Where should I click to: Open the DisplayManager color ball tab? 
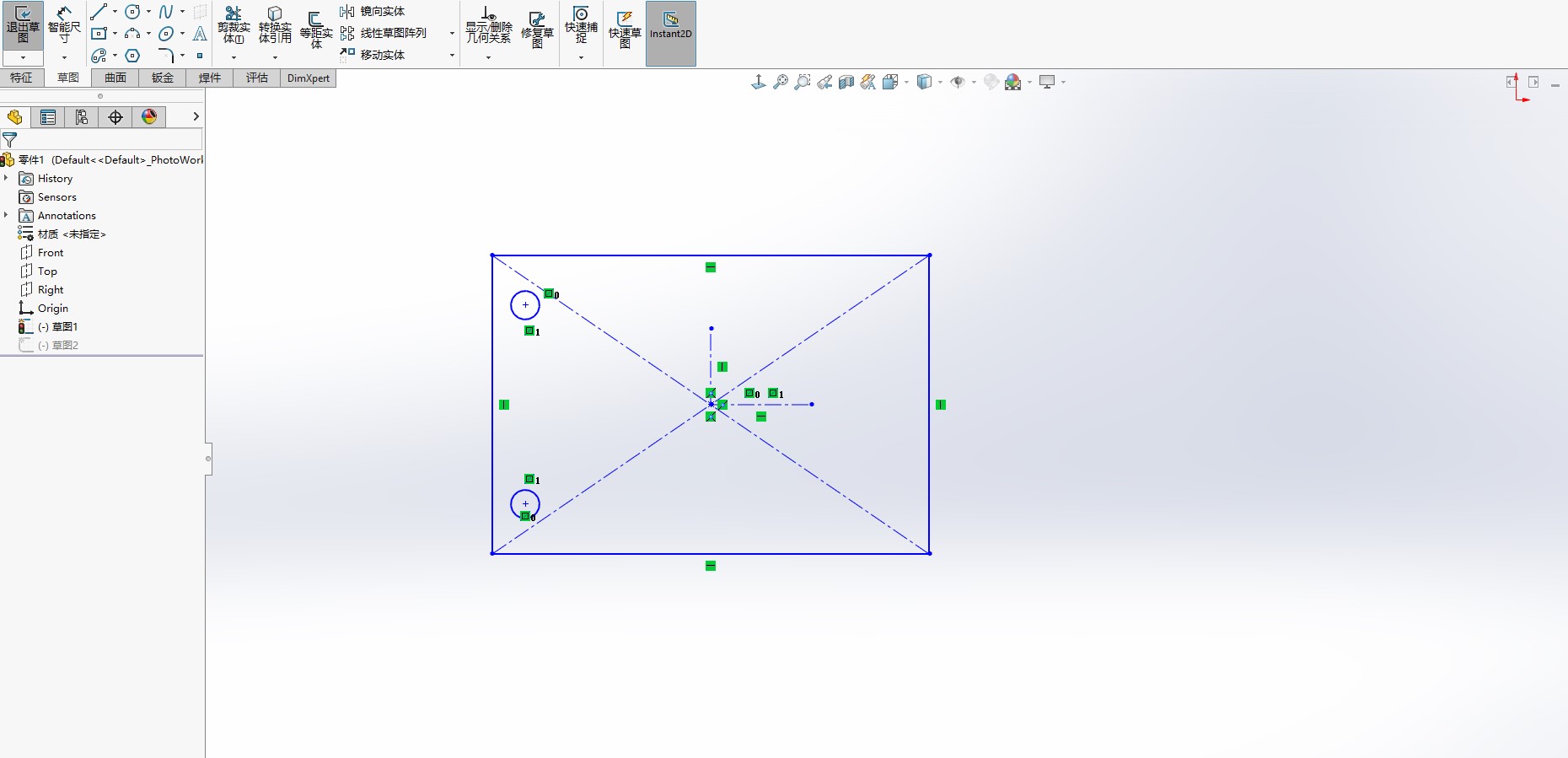tap(149, 117)
